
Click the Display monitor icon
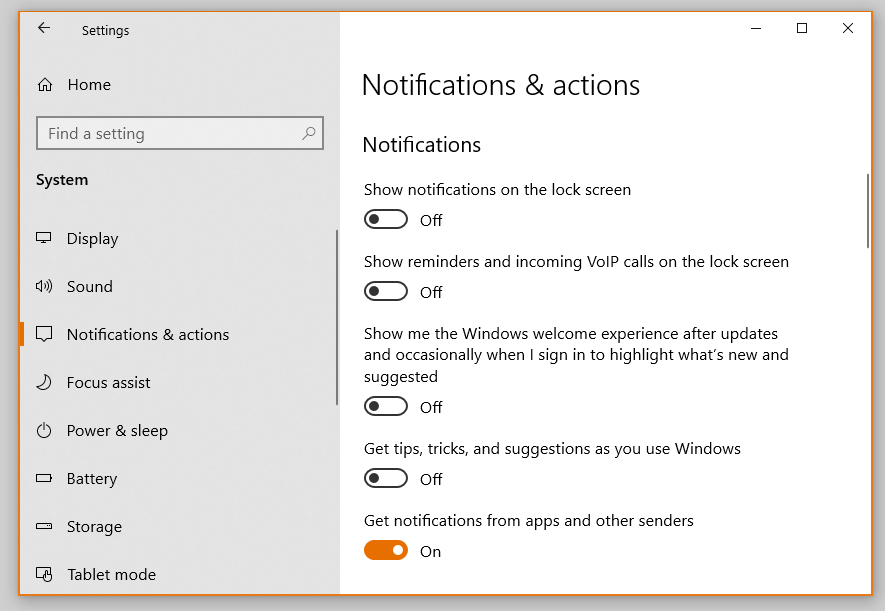pyautogui.click(x=44, y=238)
